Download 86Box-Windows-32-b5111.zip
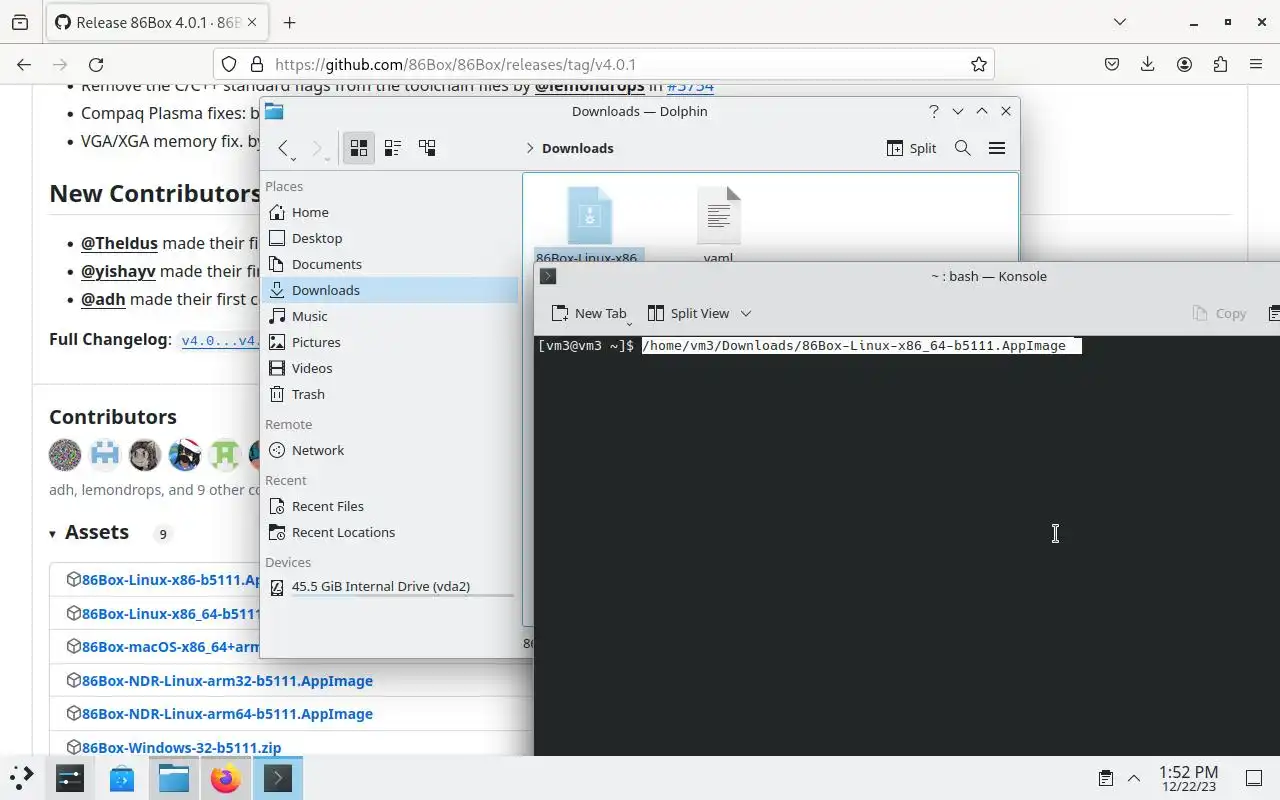This screenshot has height=800, width=1280. point(181,747)
